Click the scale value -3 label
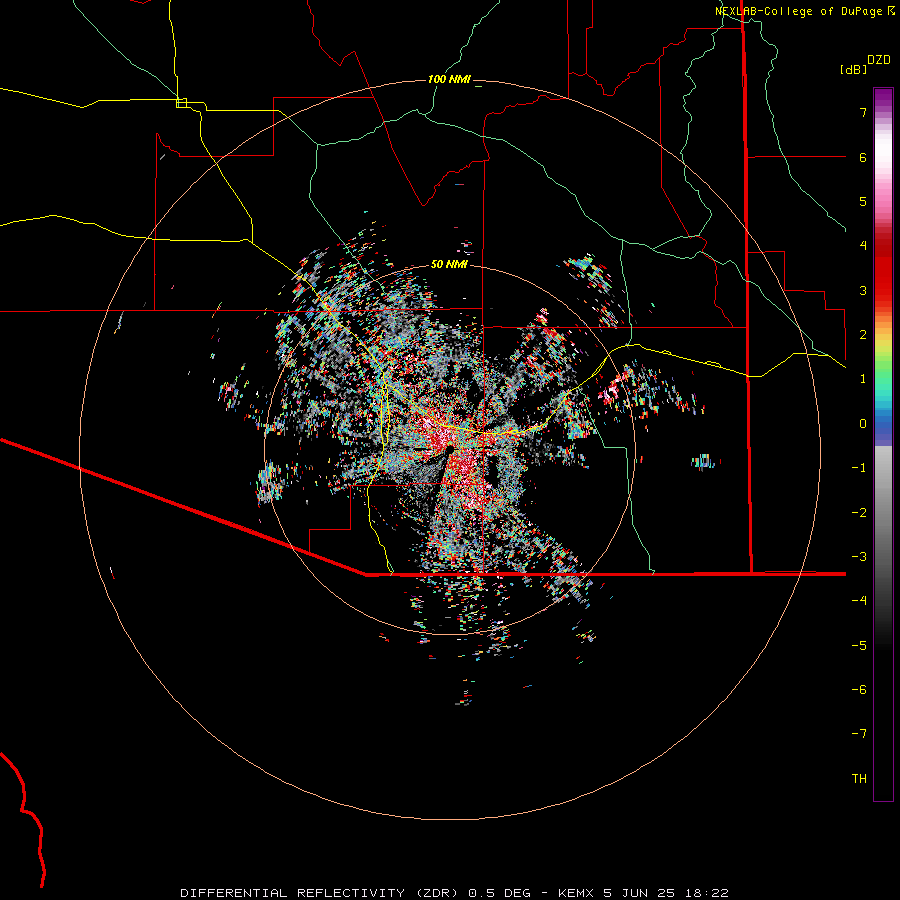 [859, 557]
